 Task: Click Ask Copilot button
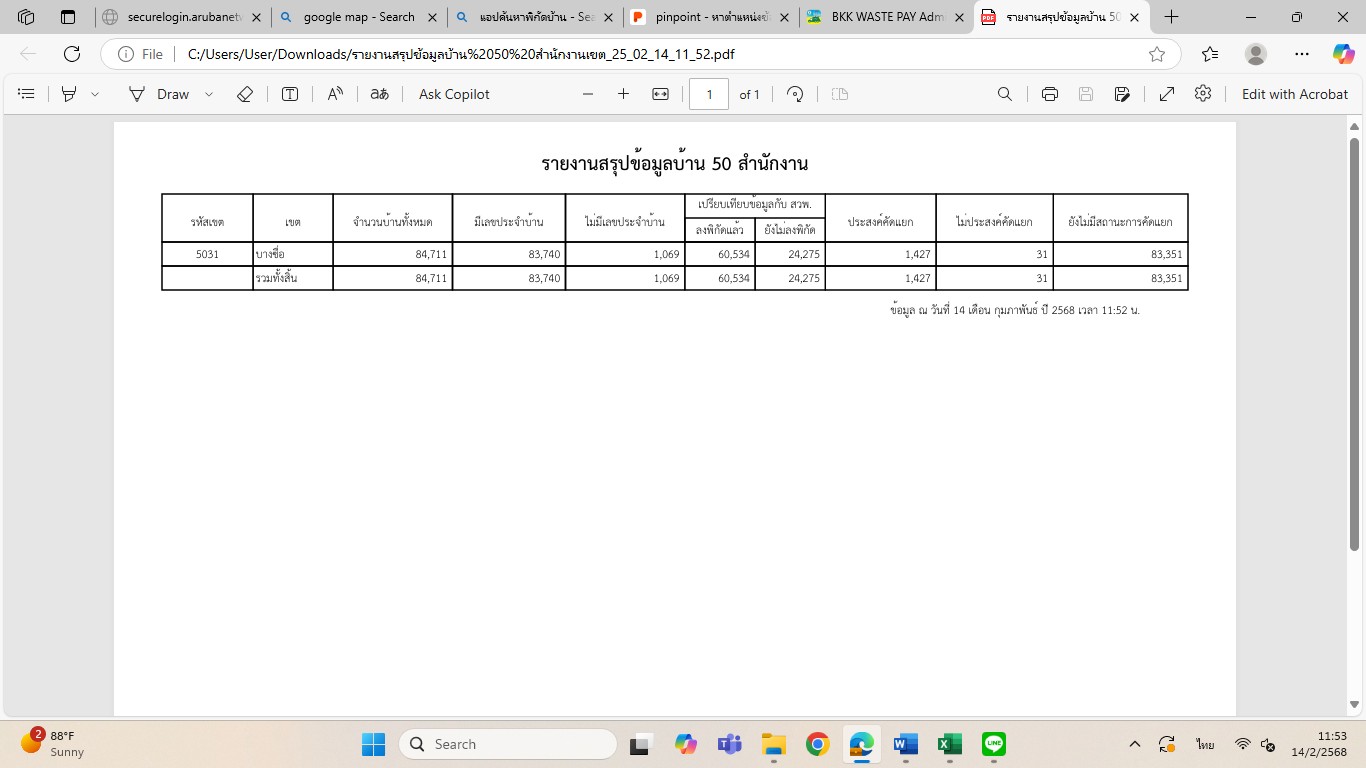point(454,94)
